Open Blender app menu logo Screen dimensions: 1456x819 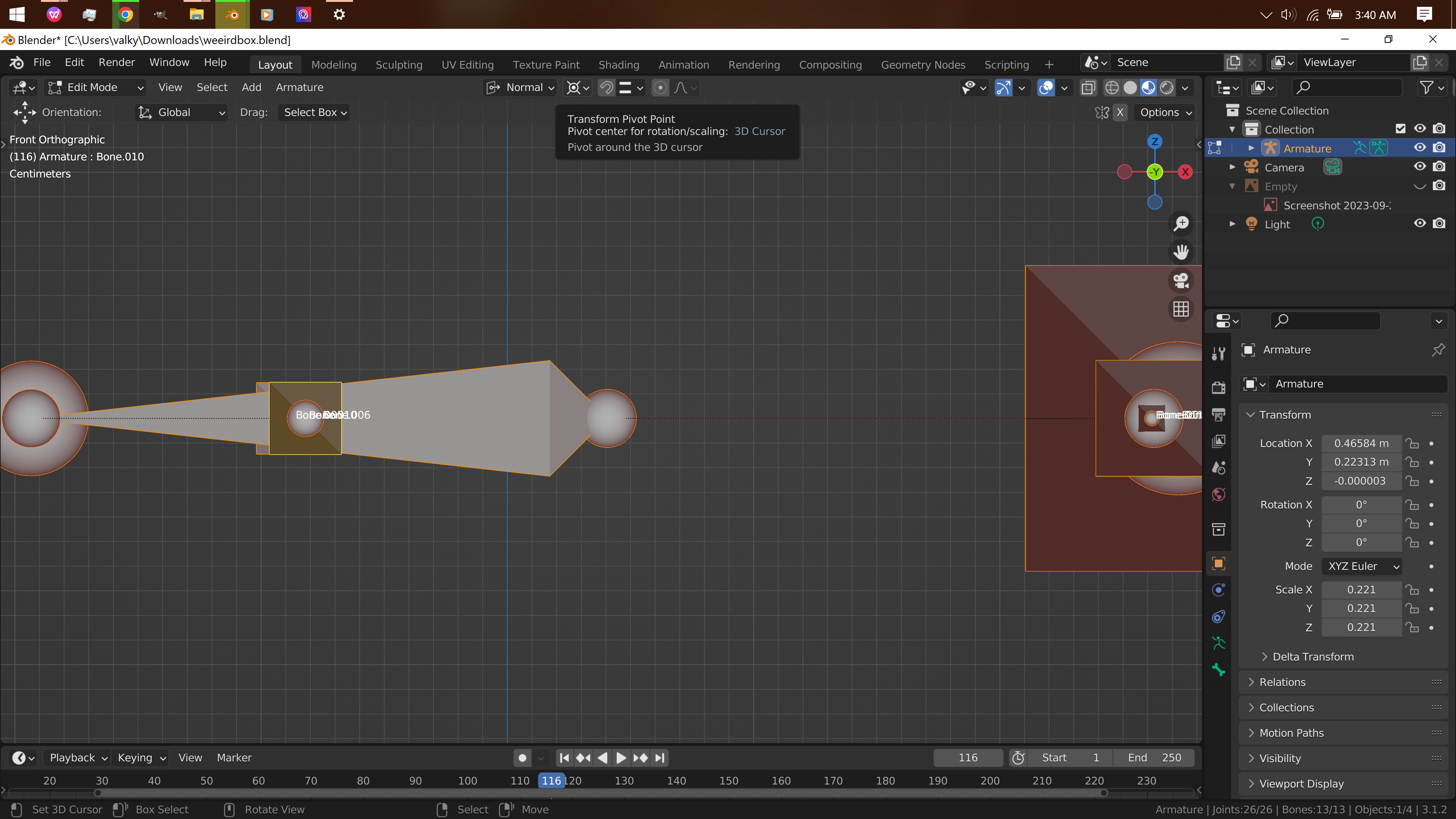[16, 63]
